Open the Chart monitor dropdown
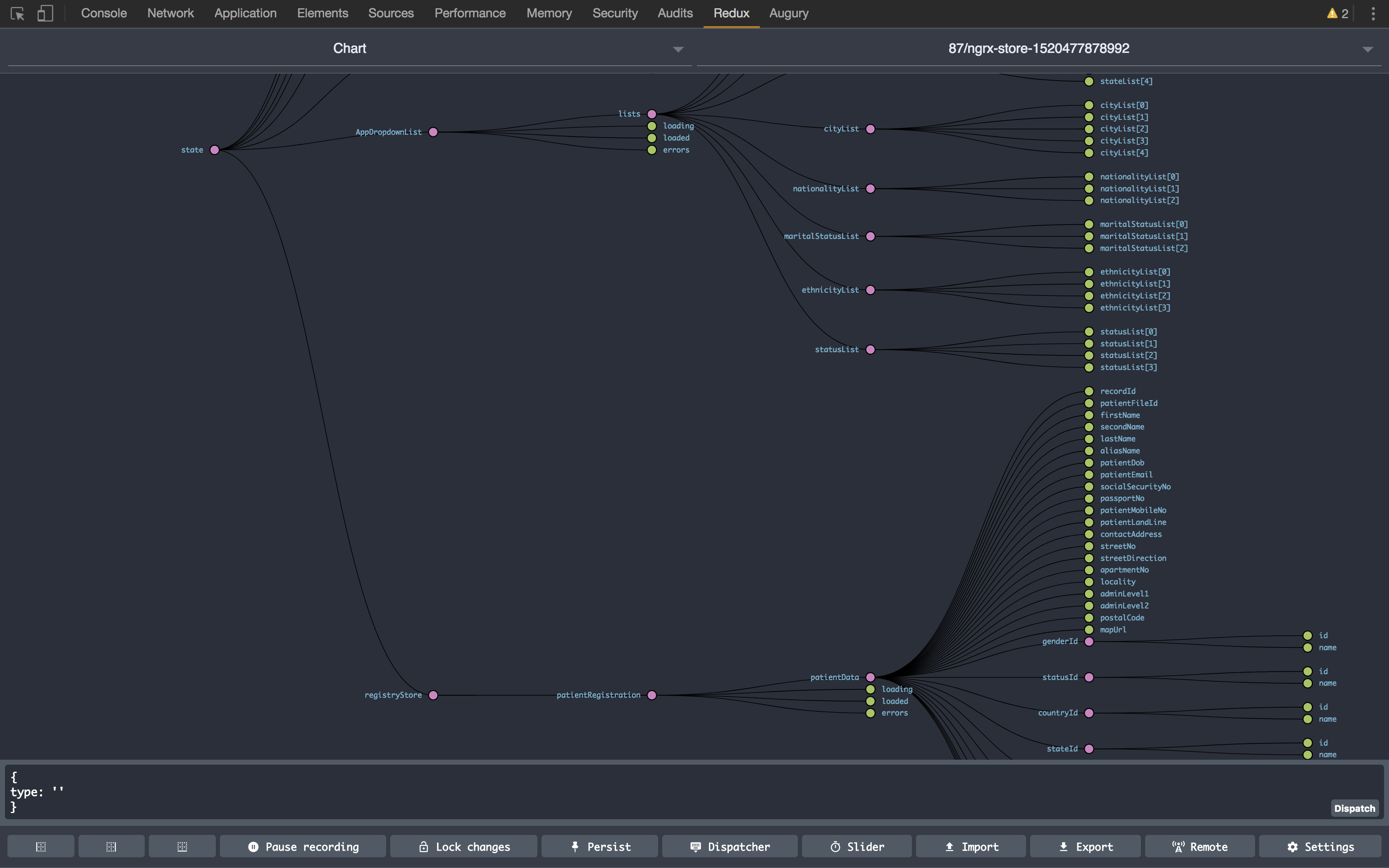This screenshot has width=1389, height=868. point(350,49)
